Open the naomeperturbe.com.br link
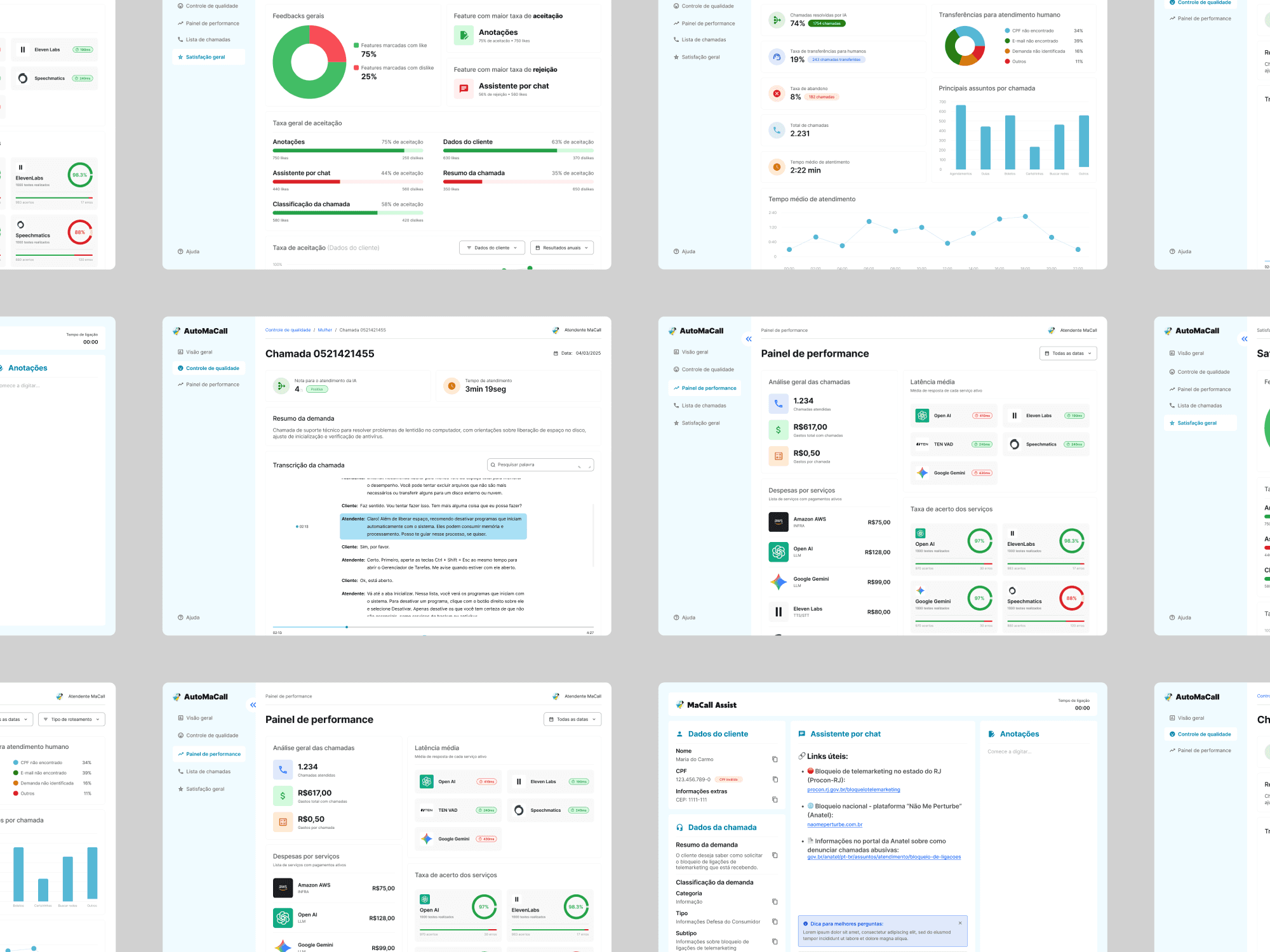The height and width of the screenshot is (952, 1270). click(834, 824)
